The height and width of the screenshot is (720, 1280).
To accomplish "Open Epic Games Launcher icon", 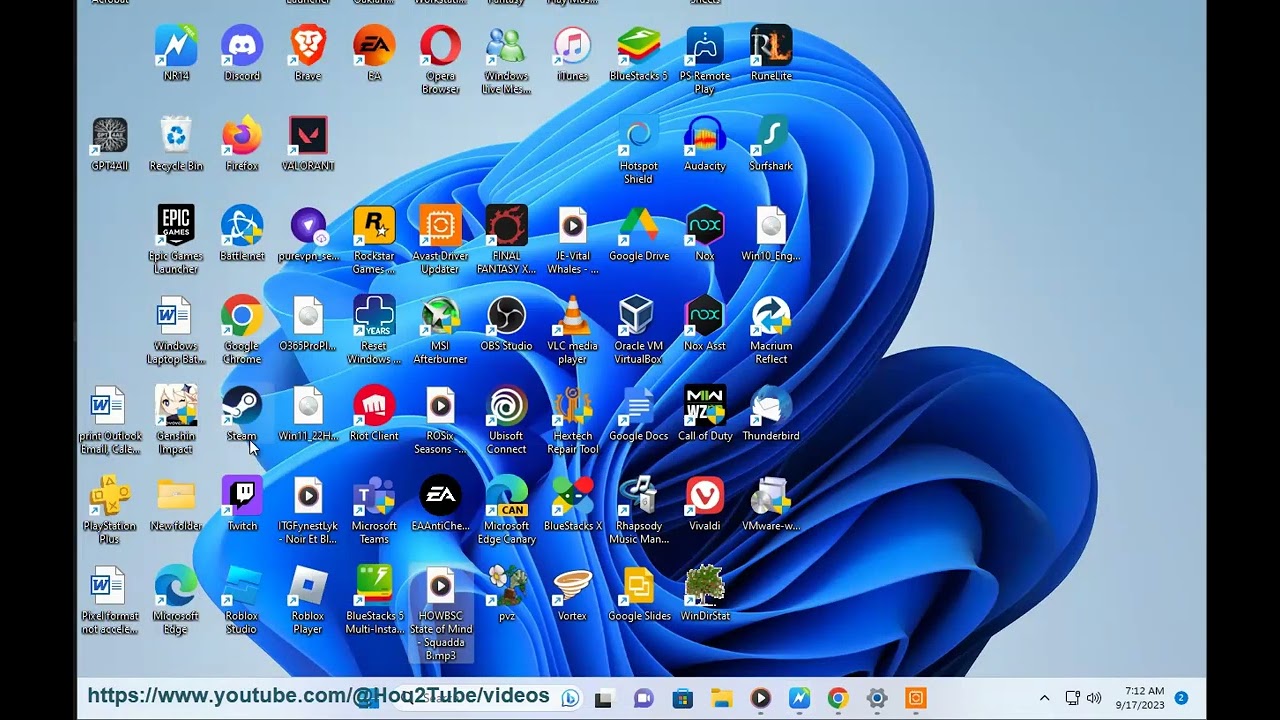I will 176,240.
